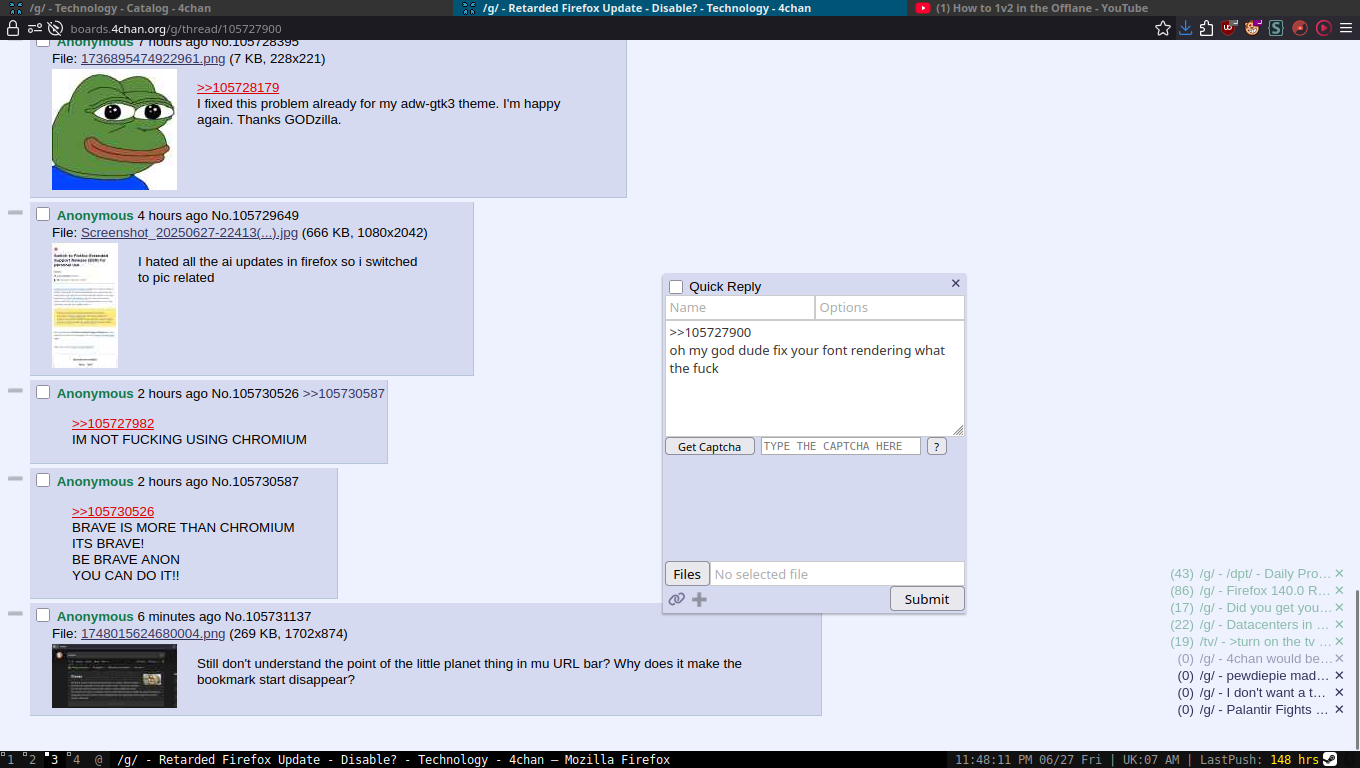Remove '4chan would be' thread from watcher

click(x=1339, y=659)
